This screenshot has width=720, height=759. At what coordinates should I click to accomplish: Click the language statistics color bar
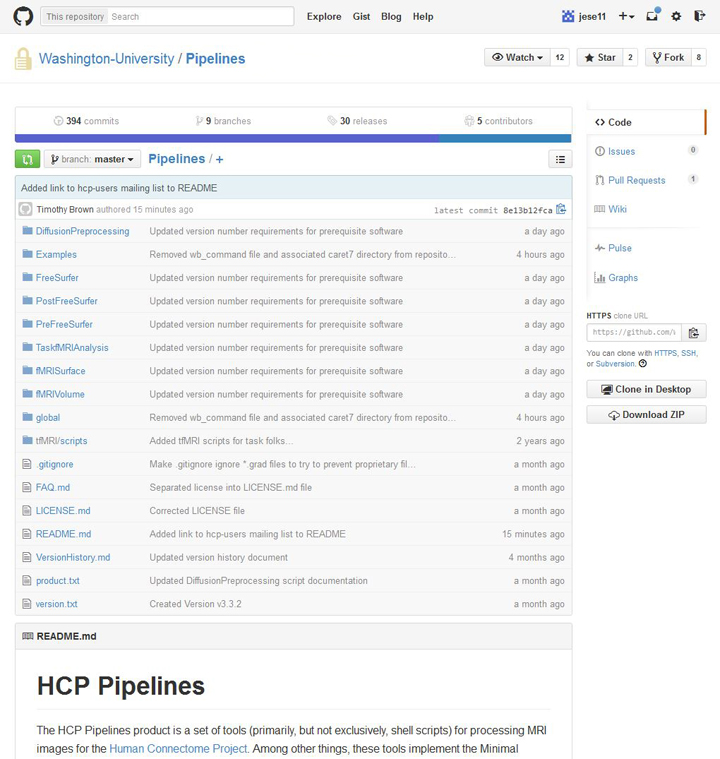point(293,138)
